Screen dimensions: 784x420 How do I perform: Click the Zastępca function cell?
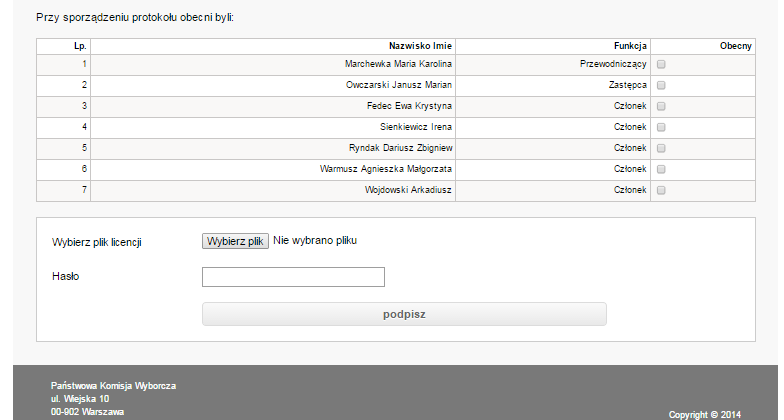[x=628, y=85]
